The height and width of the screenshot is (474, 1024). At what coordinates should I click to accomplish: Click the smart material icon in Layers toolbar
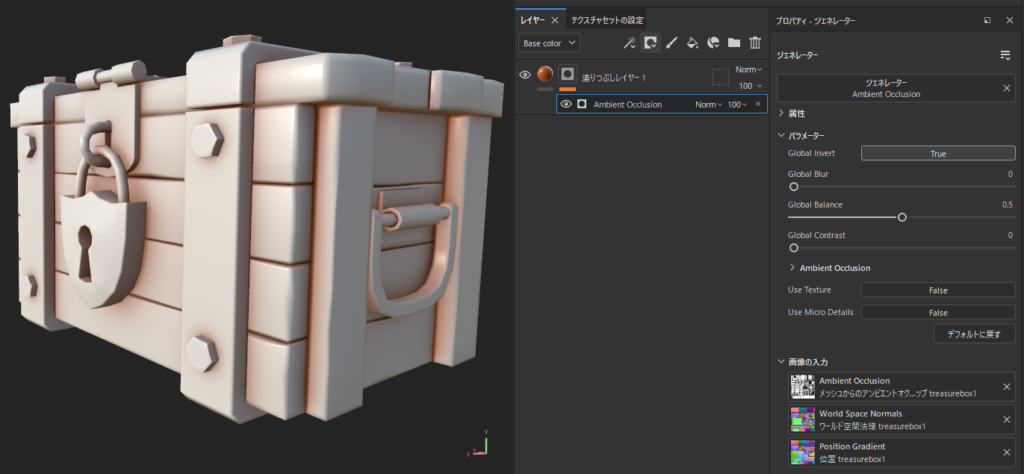point(713,43)
